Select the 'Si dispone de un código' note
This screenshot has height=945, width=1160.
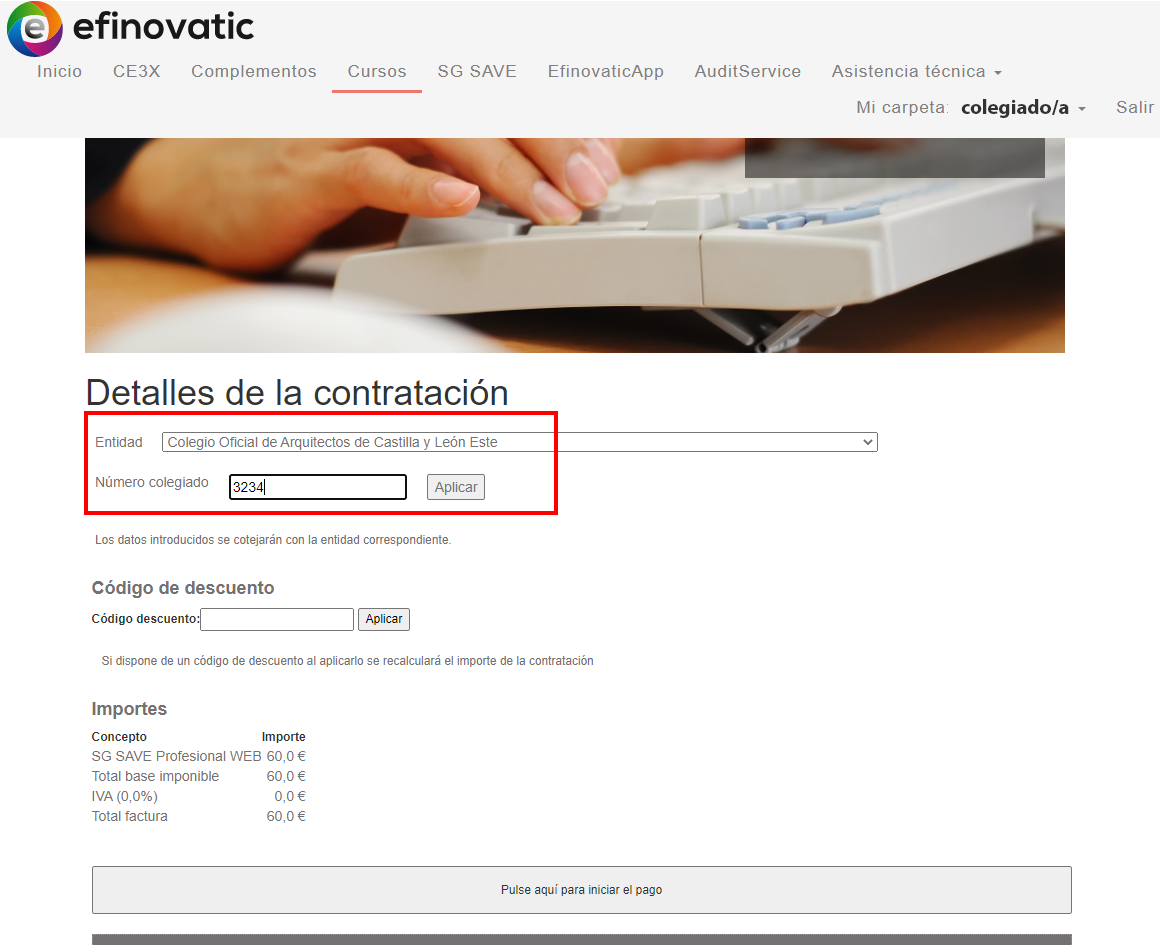(347, 661)
